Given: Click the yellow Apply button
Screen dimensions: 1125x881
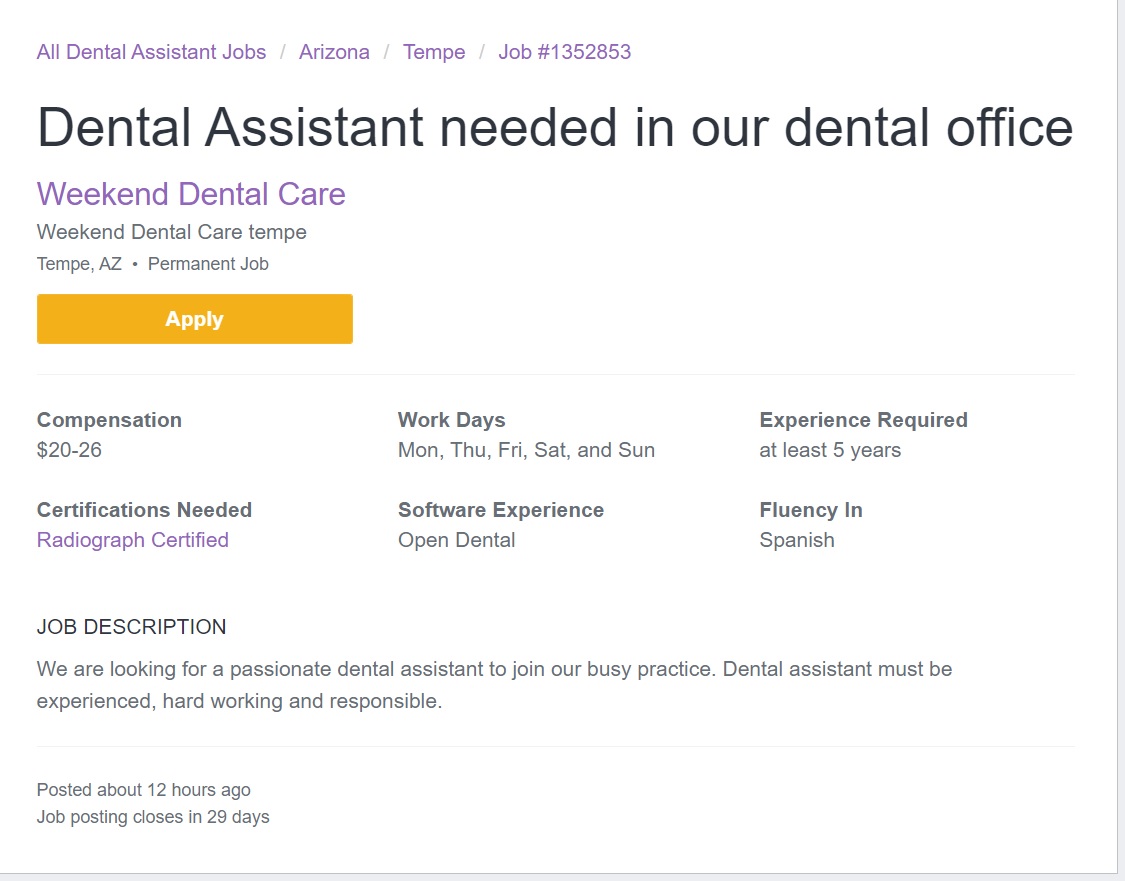Looking at the screenshot, I should 194,319.
